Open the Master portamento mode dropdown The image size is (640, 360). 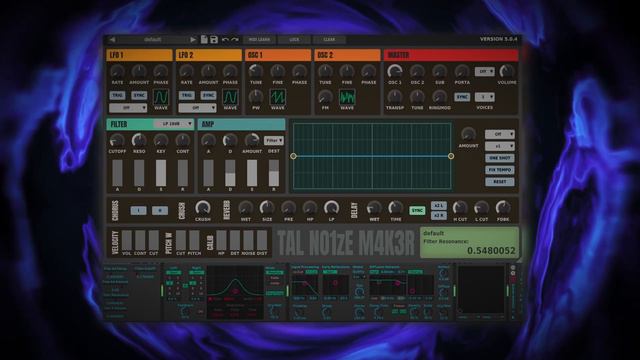[484, 71]
